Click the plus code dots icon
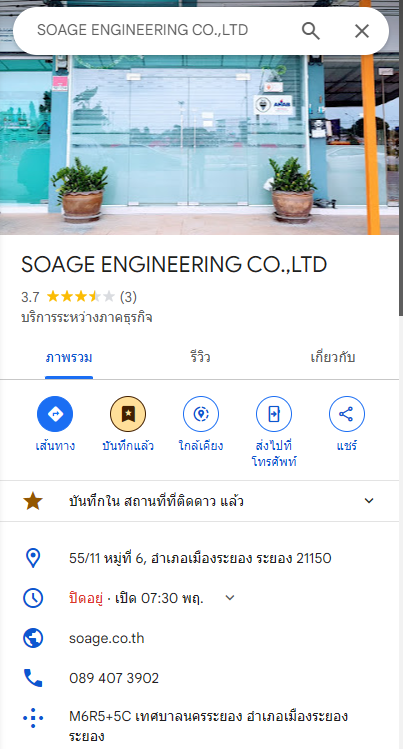403x749 pixels. click(x=33, y=717)
